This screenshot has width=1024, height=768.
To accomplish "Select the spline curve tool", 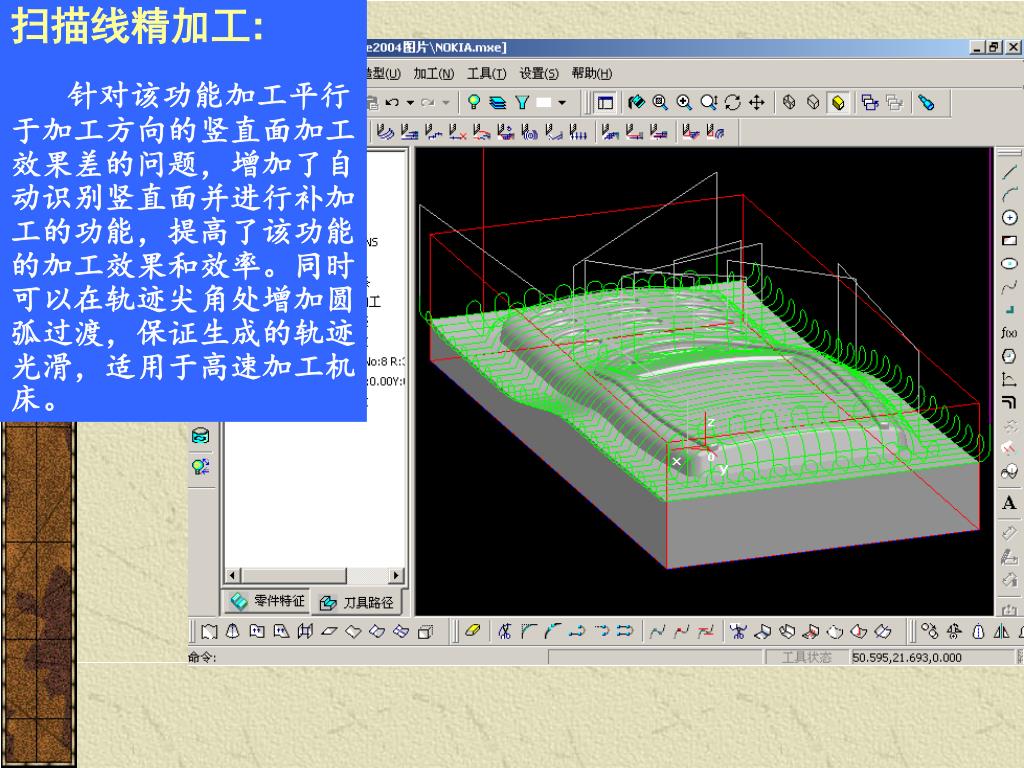I will click(x=1010, y=287).
